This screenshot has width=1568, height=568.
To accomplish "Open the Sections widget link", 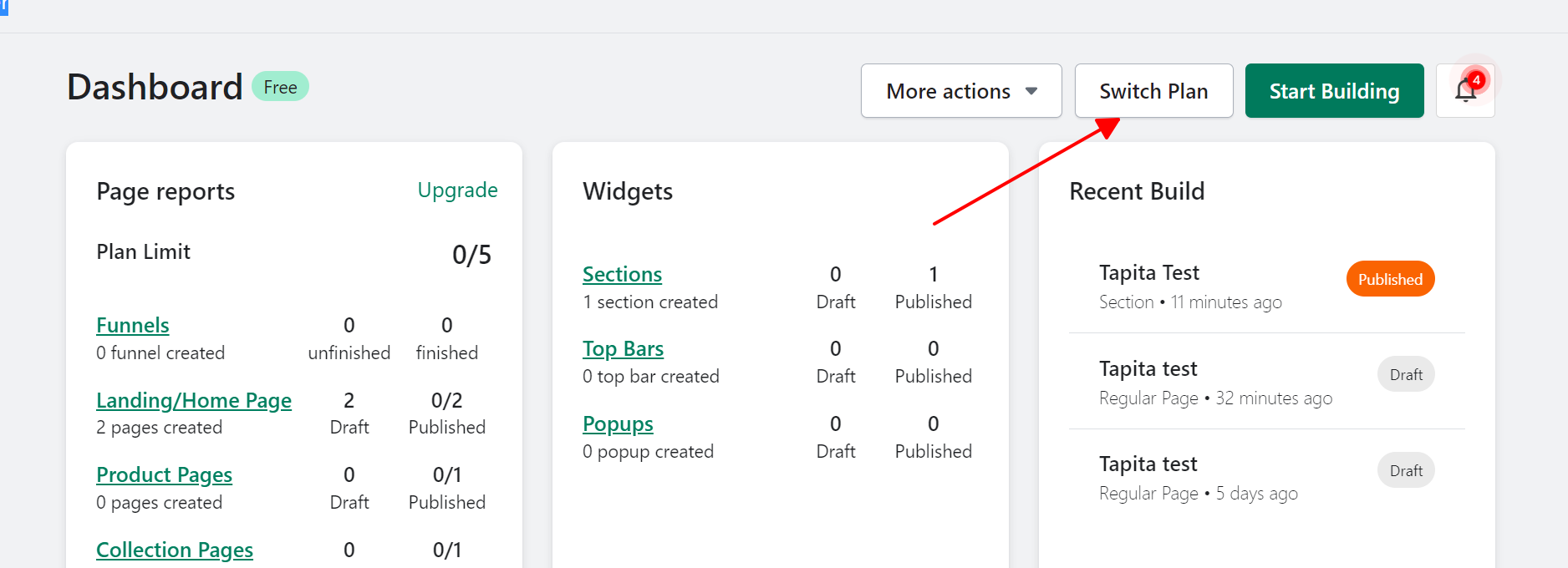I will pyautogui.click(x=622, y=274).
